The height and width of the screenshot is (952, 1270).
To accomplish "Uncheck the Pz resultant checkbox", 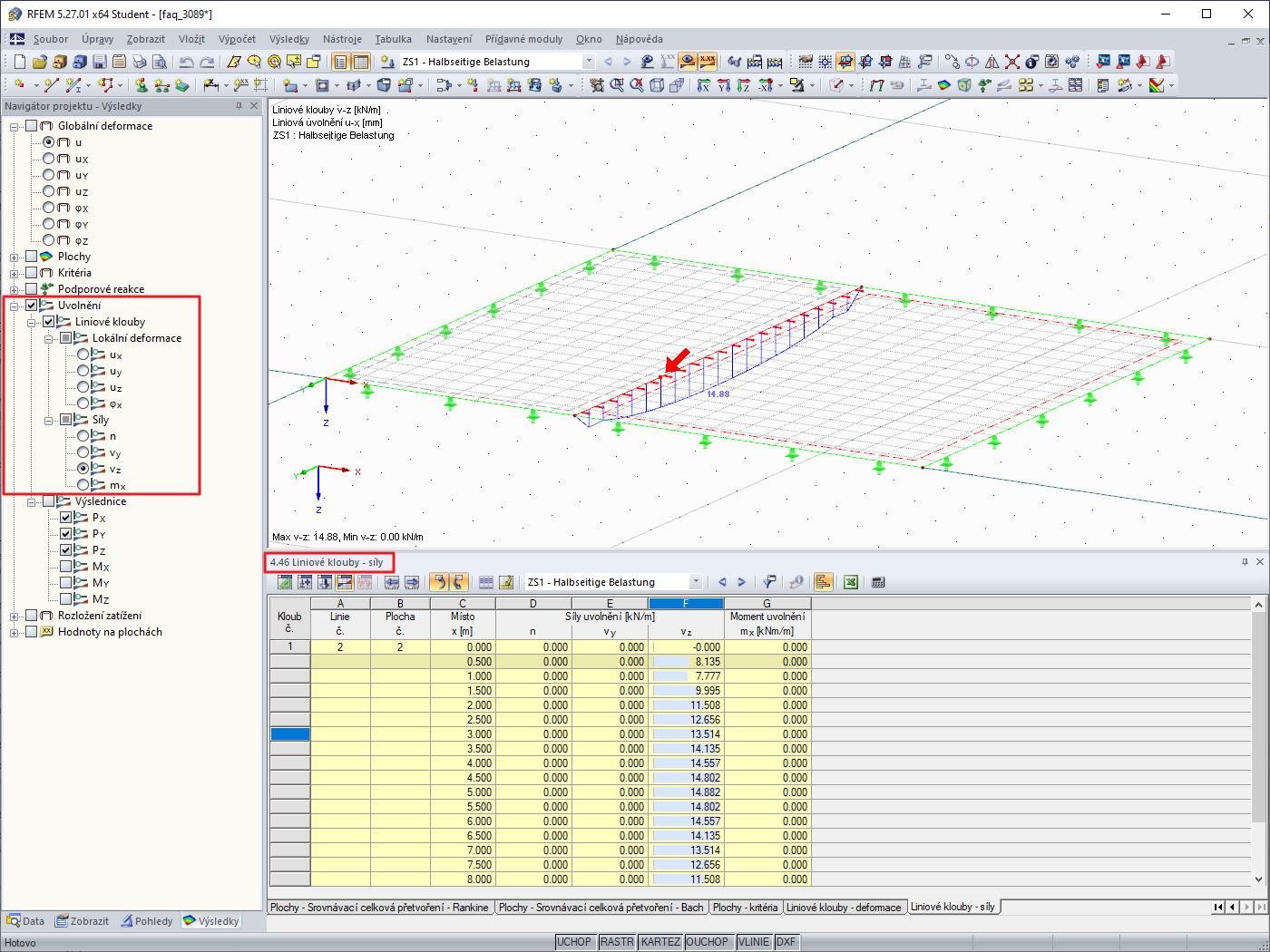I will click(x=66, y=550).
